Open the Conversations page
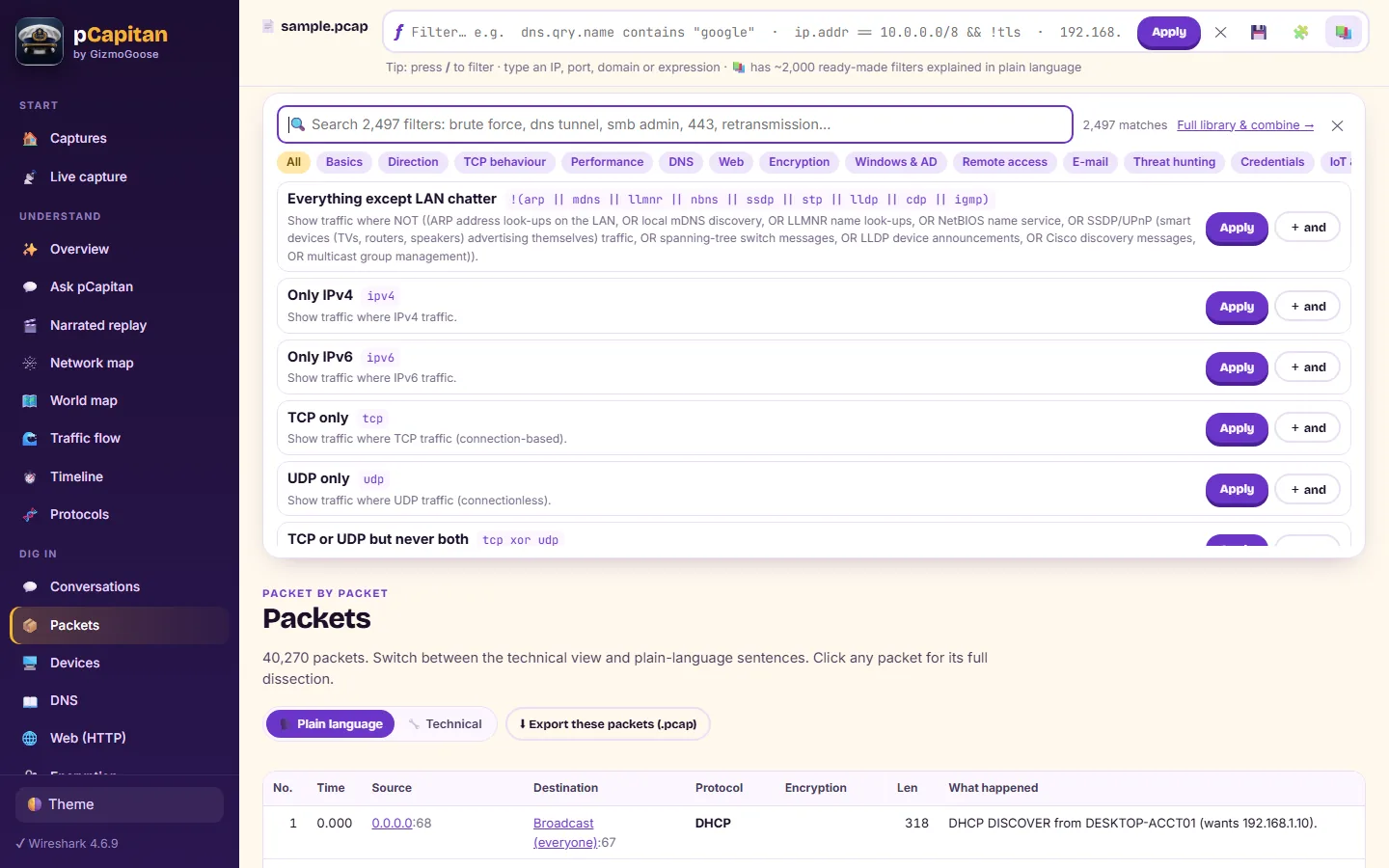 (x=120, y=586)
